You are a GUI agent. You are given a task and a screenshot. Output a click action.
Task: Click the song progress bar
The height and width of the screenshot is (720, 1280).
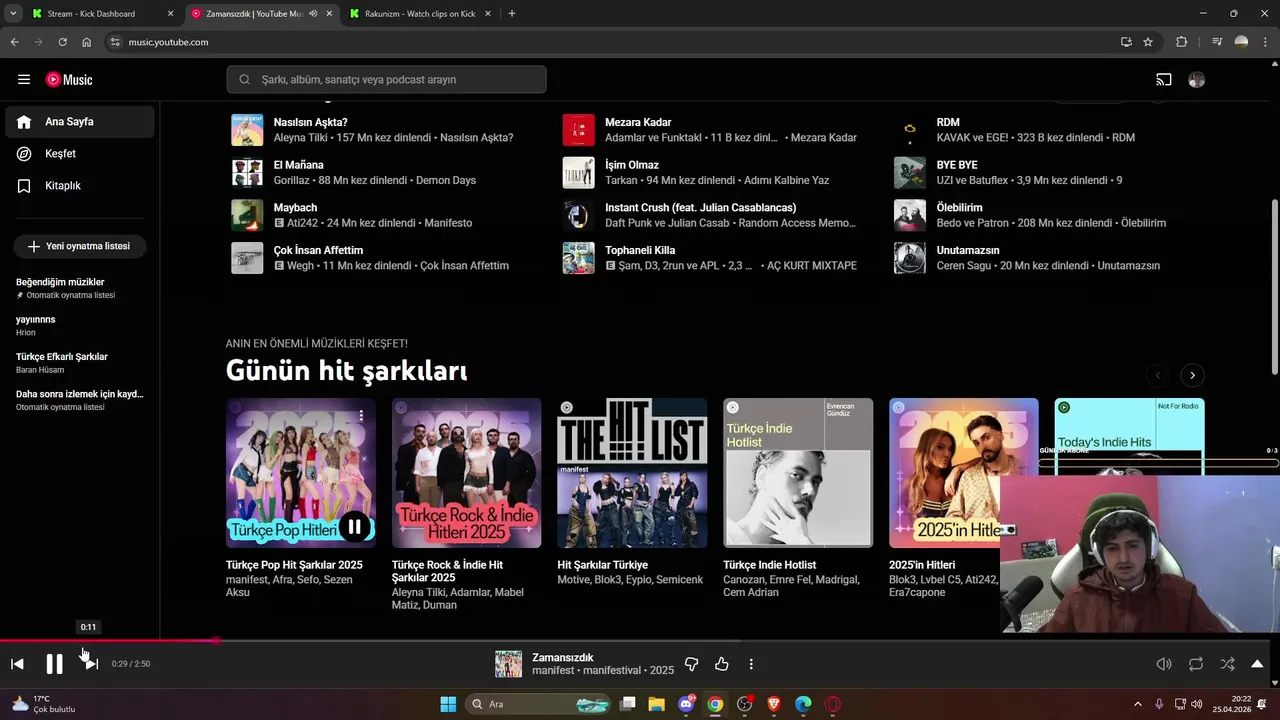point(640,641)
